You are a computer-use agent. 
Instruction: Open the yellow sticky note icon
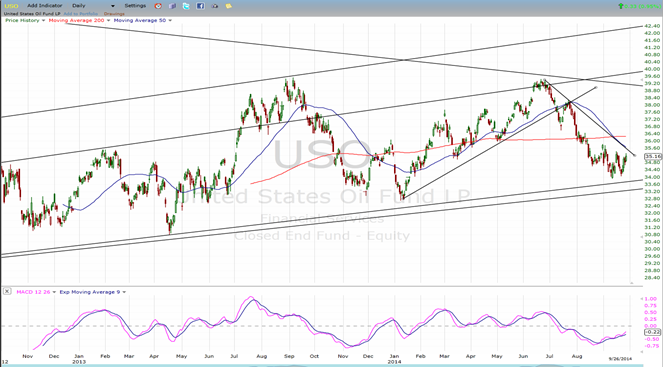(x=228, y=6)
